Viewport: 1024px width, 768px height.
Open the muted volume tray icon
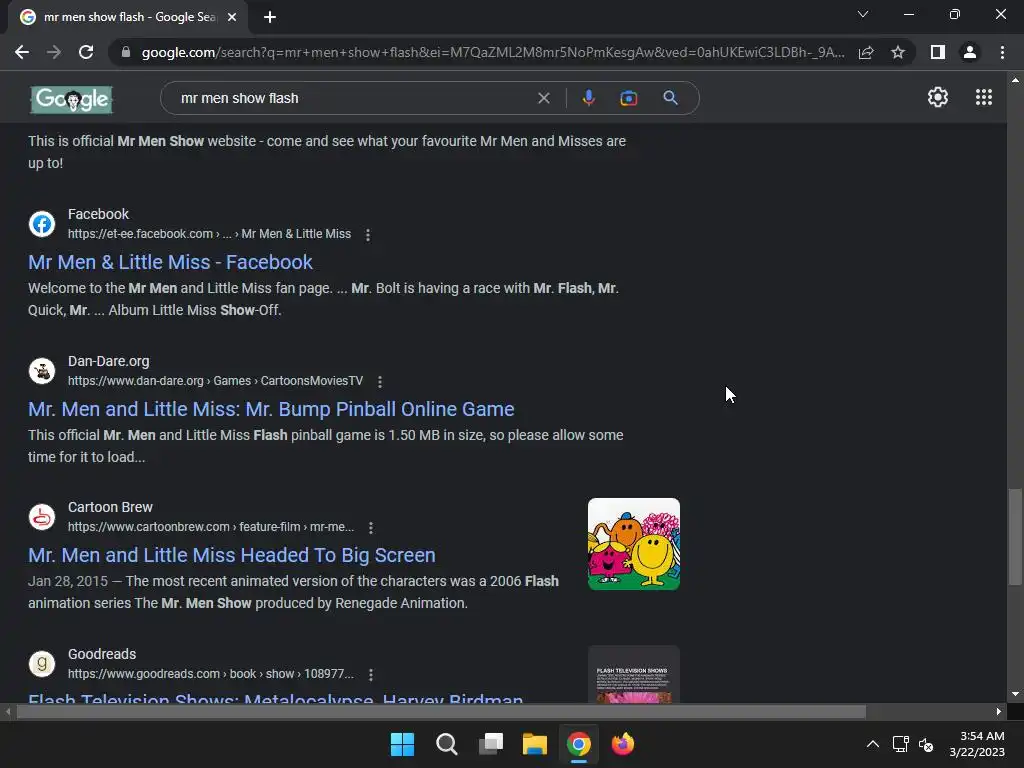[925, 744]
